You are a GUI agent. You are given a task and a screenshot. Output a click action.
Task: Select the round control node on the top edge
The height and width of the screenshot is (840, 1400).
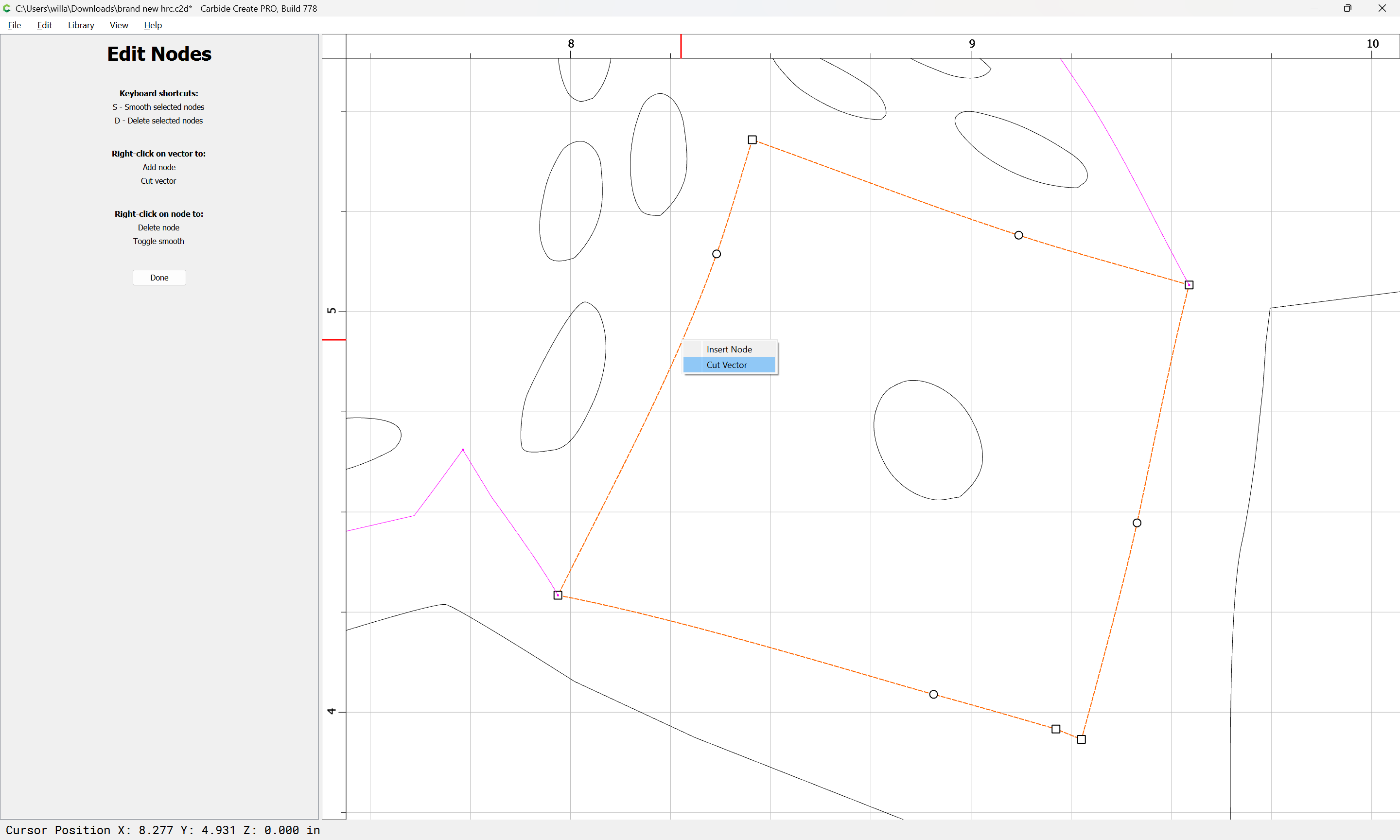tap(1018, 235)
